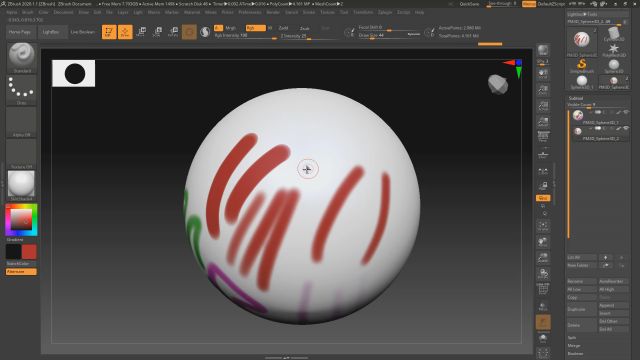Viewport: 640px width, 360px height.
Task: Select the Scale transform icon in top shelf
Action: coord(157,32)
